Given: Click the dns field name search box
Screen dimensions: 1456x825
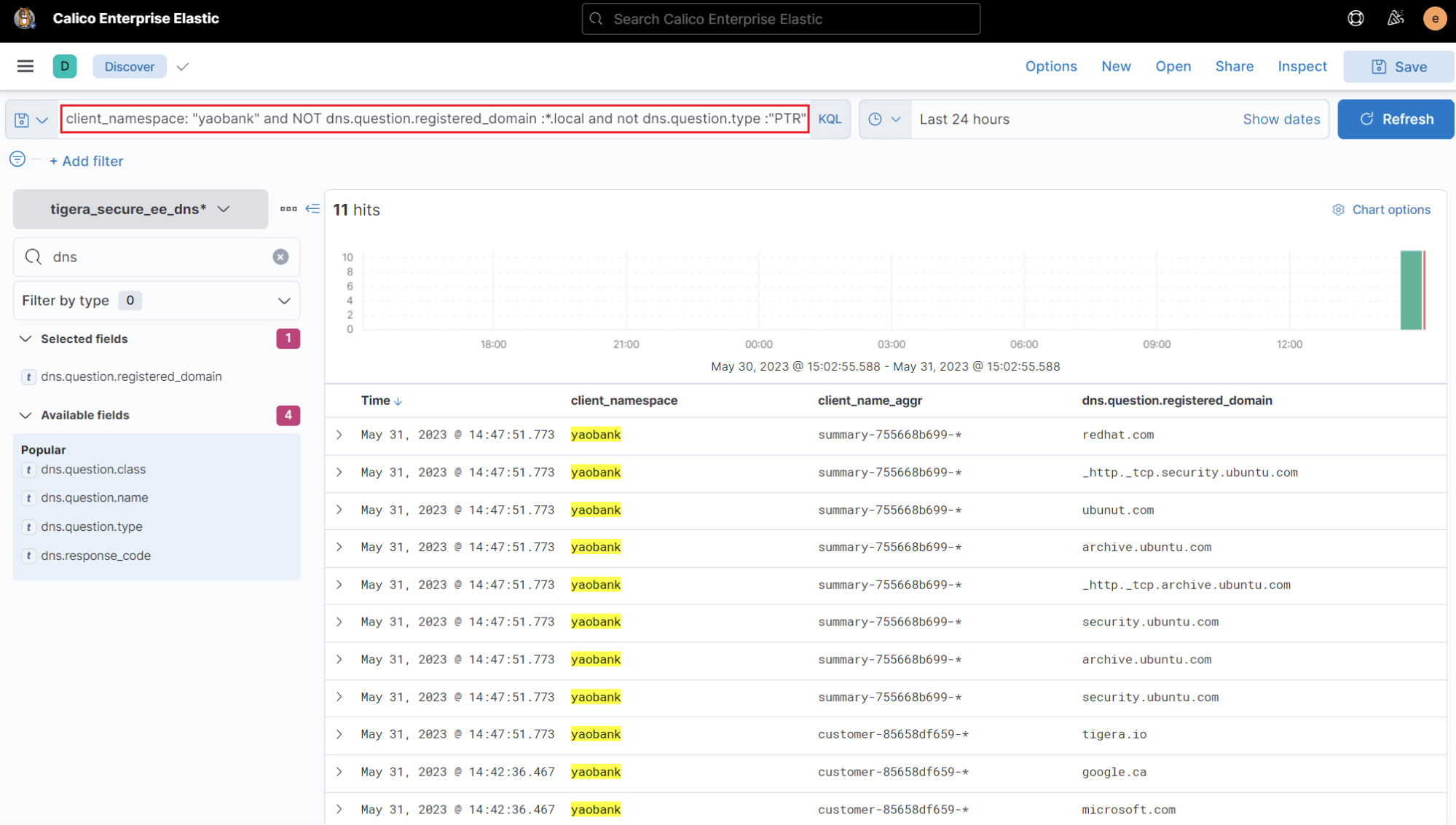Looking at the screenshot, I should (157, 257).
